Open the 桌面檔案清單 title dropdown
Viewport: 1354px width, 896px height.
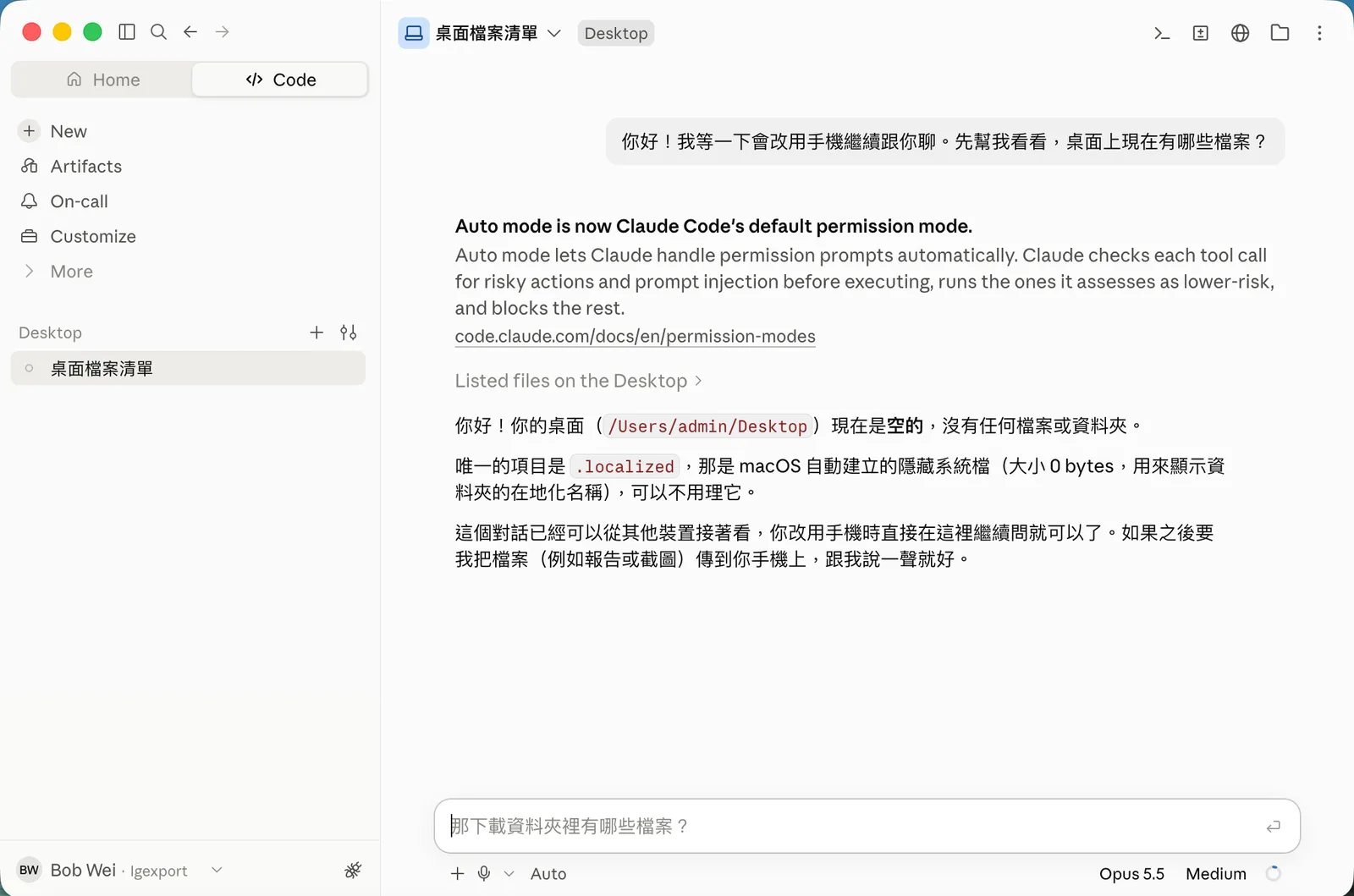tap(554, 33)
